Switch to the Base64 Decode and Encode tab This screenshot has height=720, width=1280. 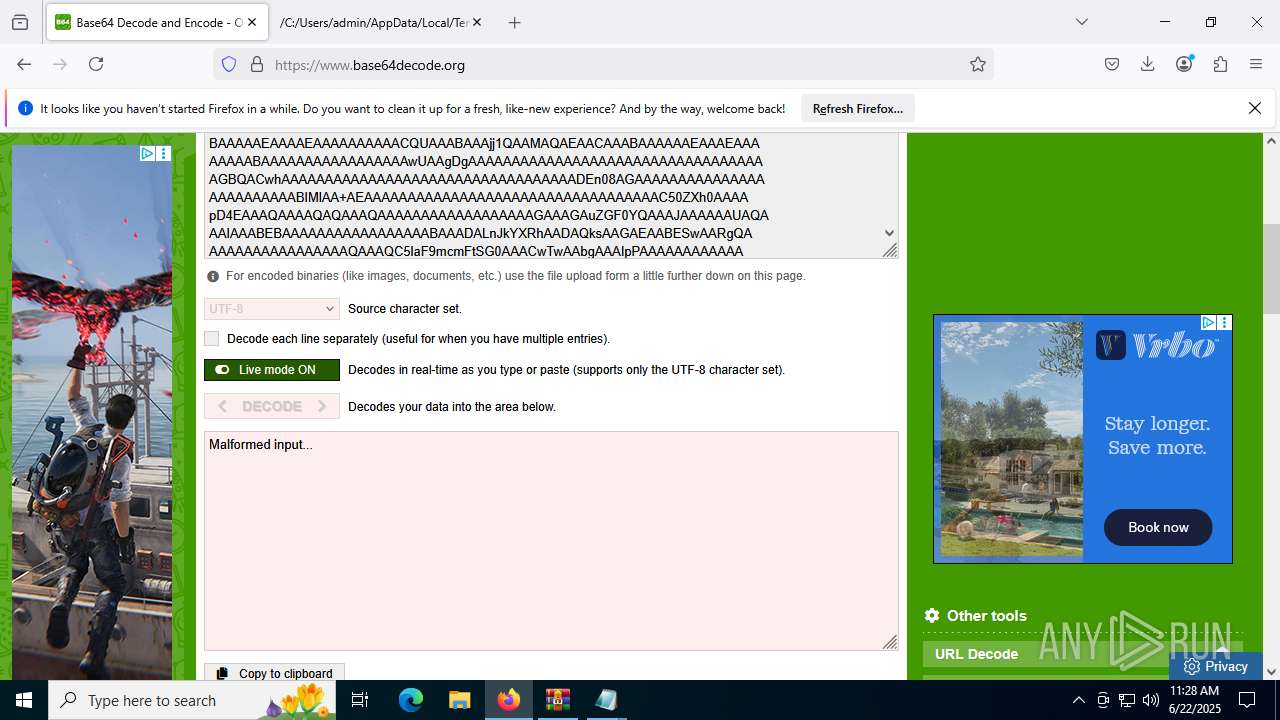[x=157, y=22]
